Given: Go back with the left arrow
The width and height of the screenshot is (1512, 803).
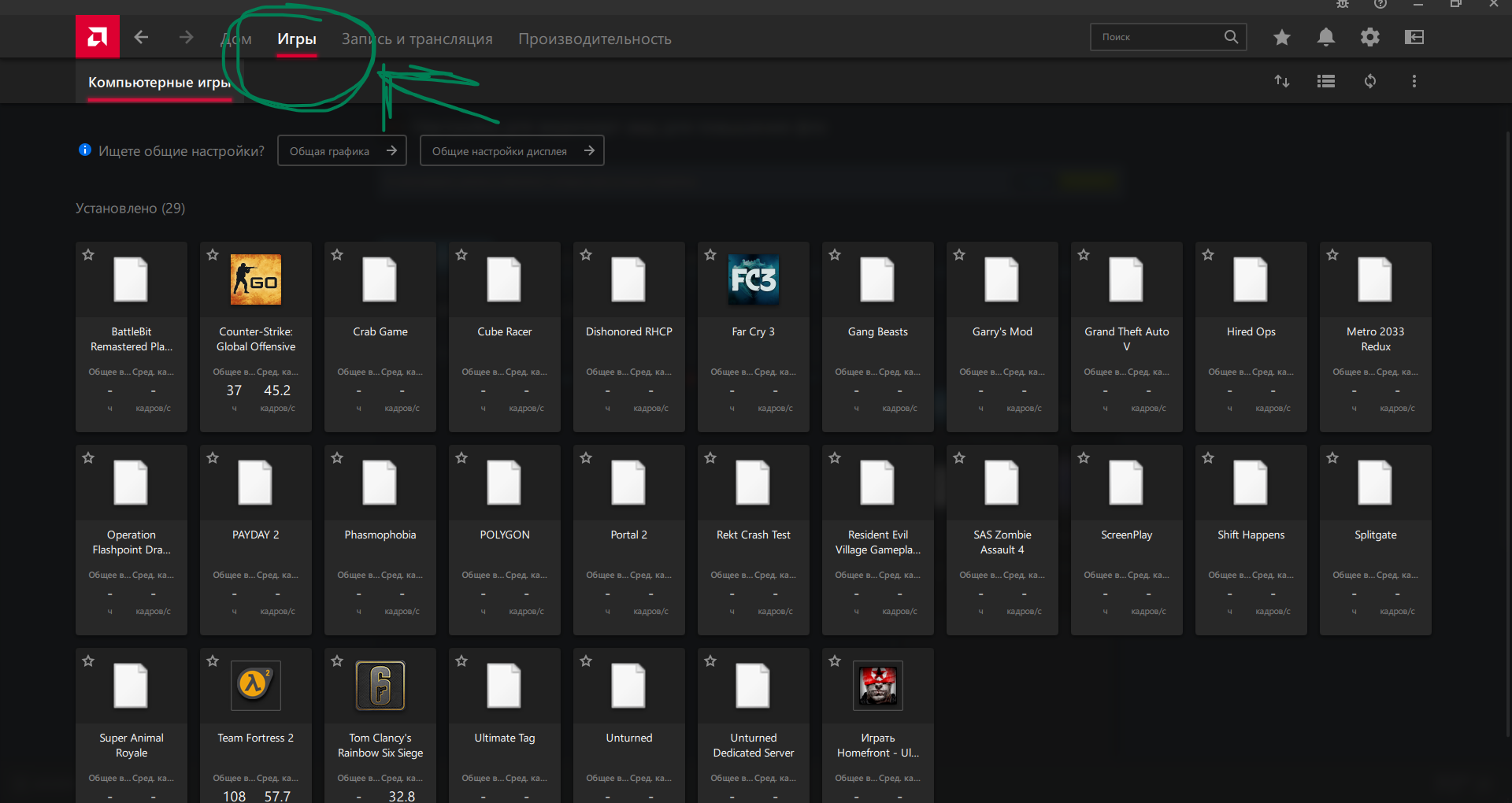Looking at the screenshot, I should (x=141, y=37).
